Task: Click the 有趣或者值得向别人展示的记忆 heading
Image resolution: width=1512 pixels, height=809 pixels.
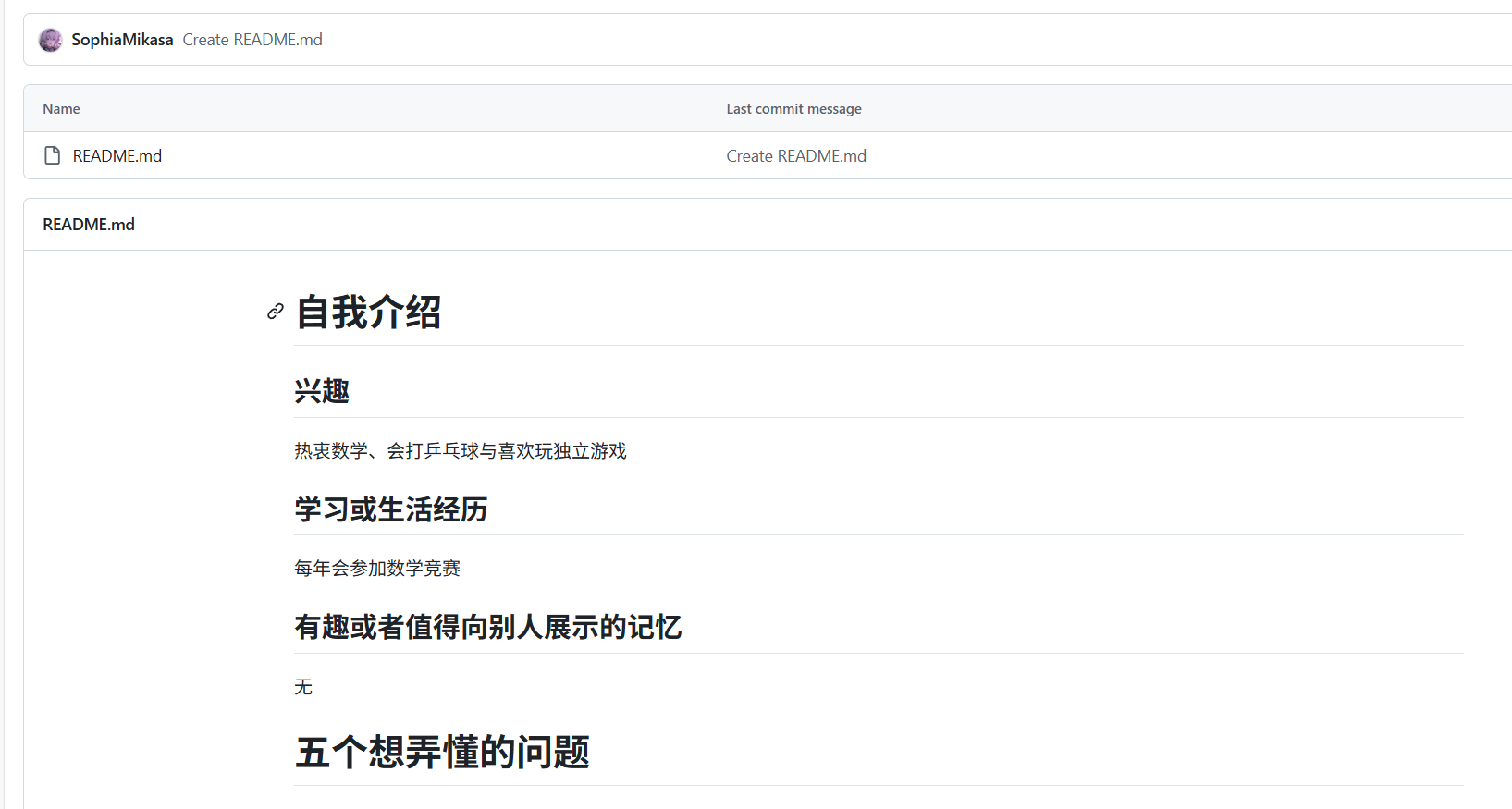Action: (x=488, y=627)
